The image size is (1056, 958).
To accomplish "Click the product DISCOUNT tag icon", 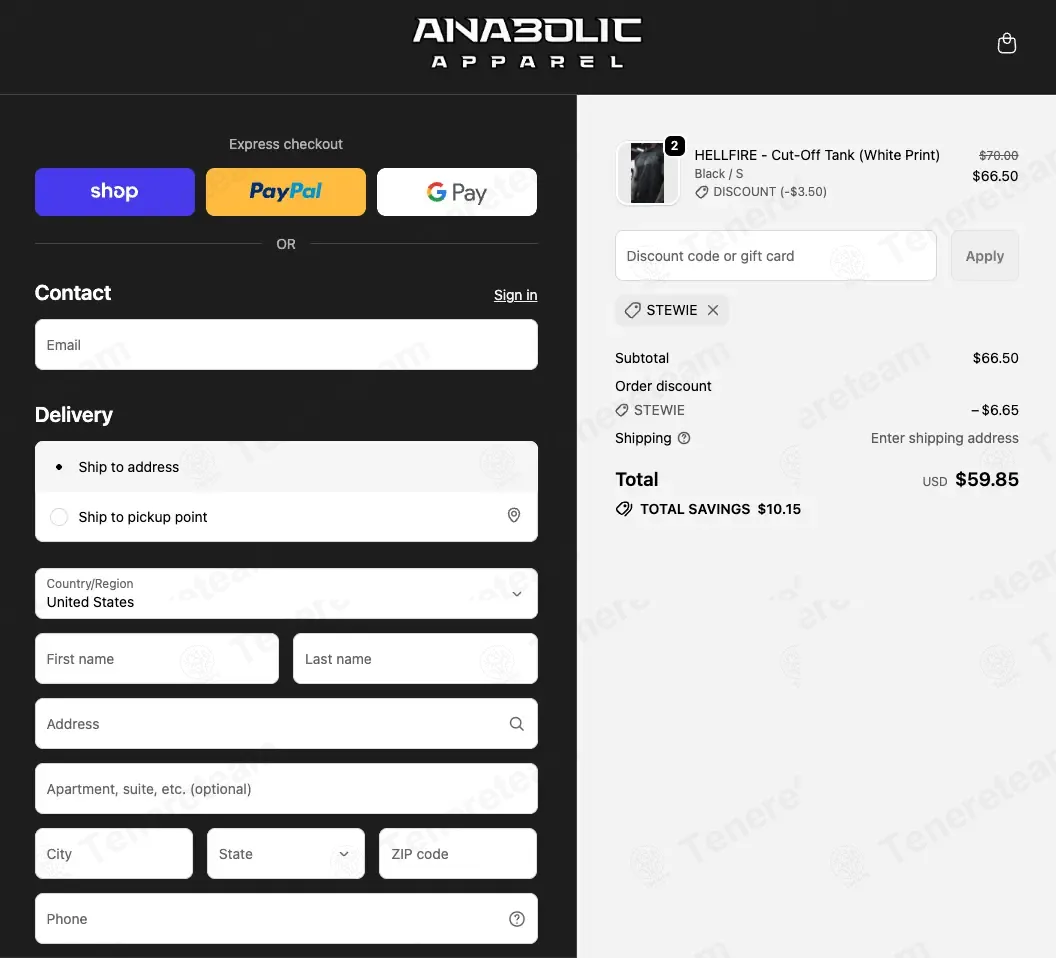I will tap(702, 192).
